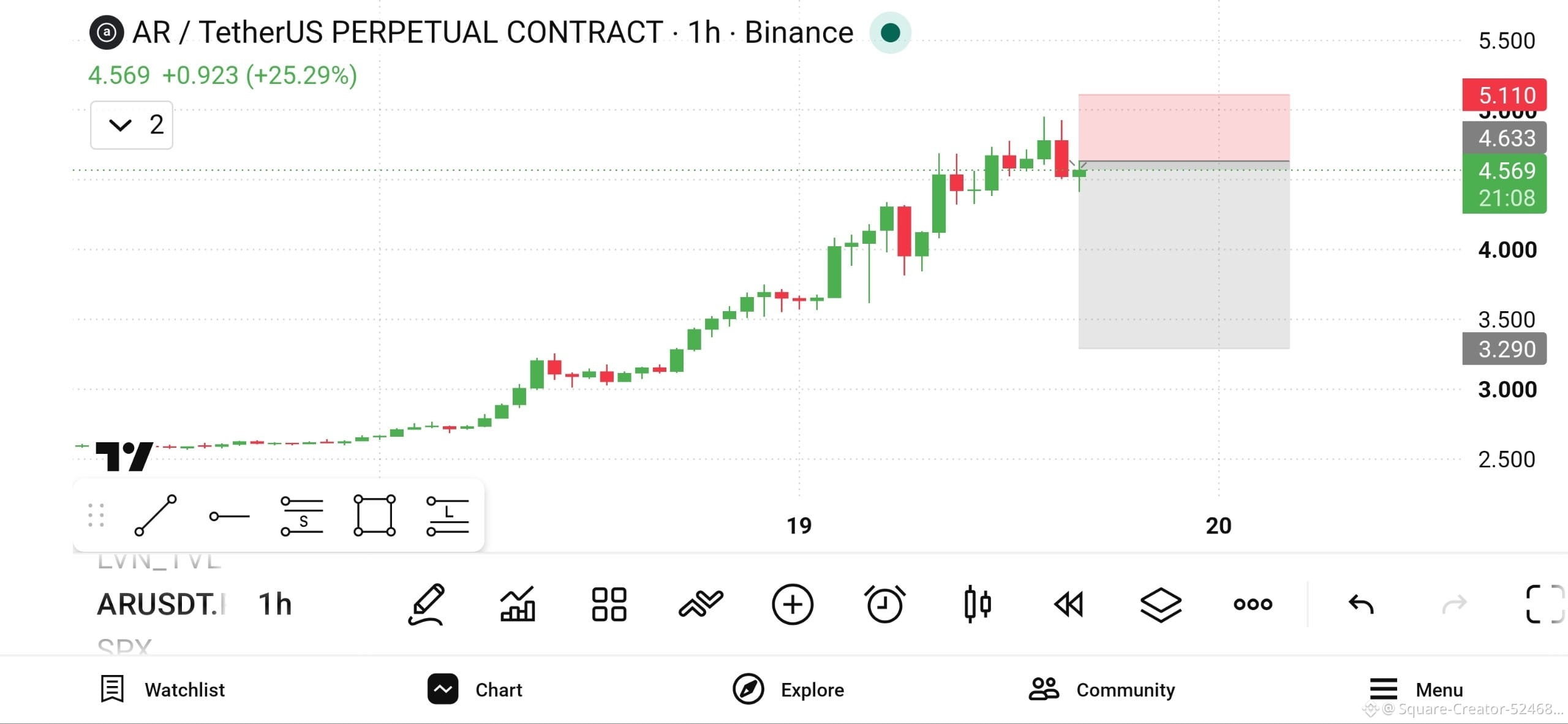The image size is (1568, 724).
Task: Open the indicators chart icon
Action: coord(518,604)
